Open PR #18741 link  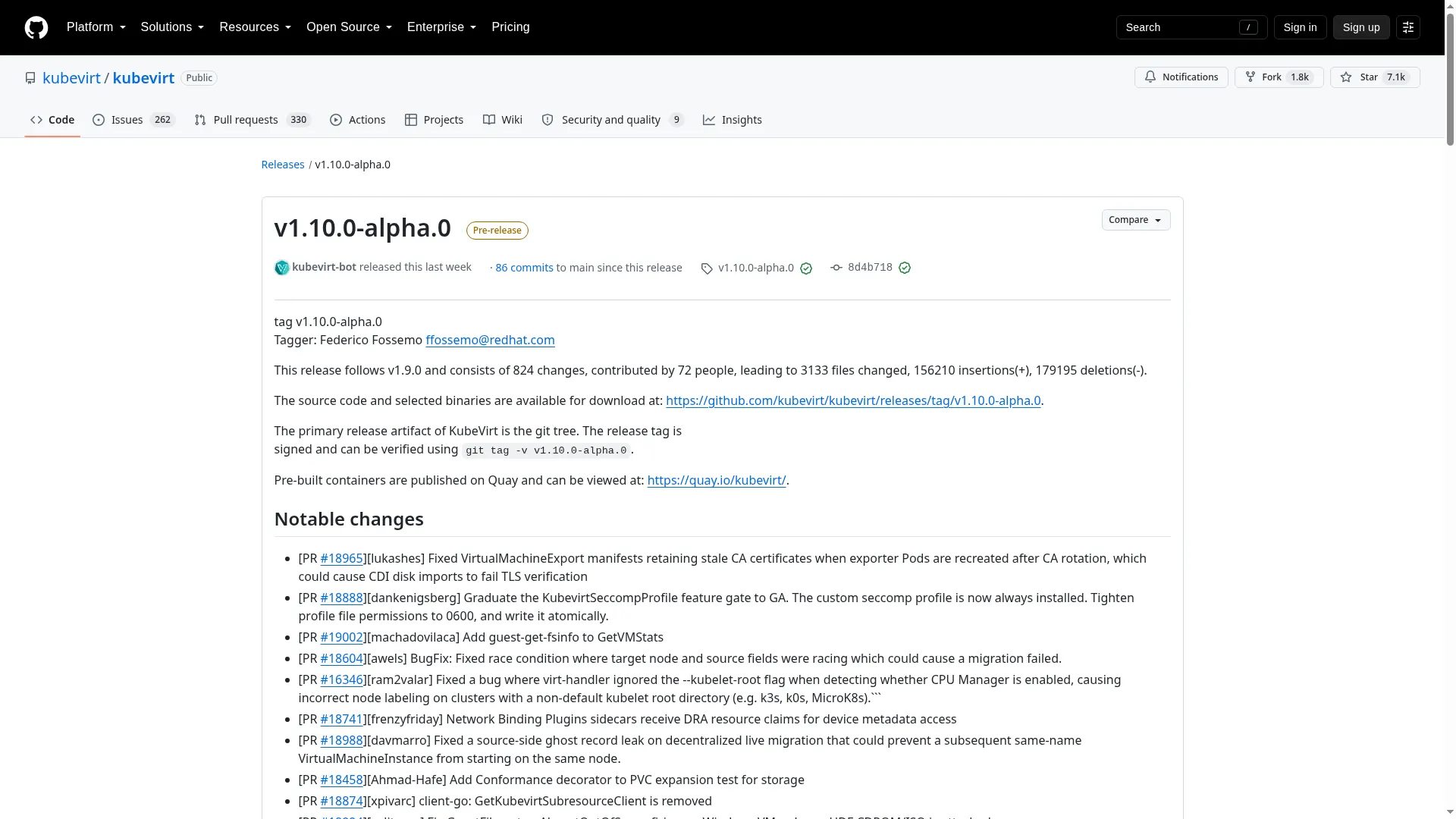(341, 720)
